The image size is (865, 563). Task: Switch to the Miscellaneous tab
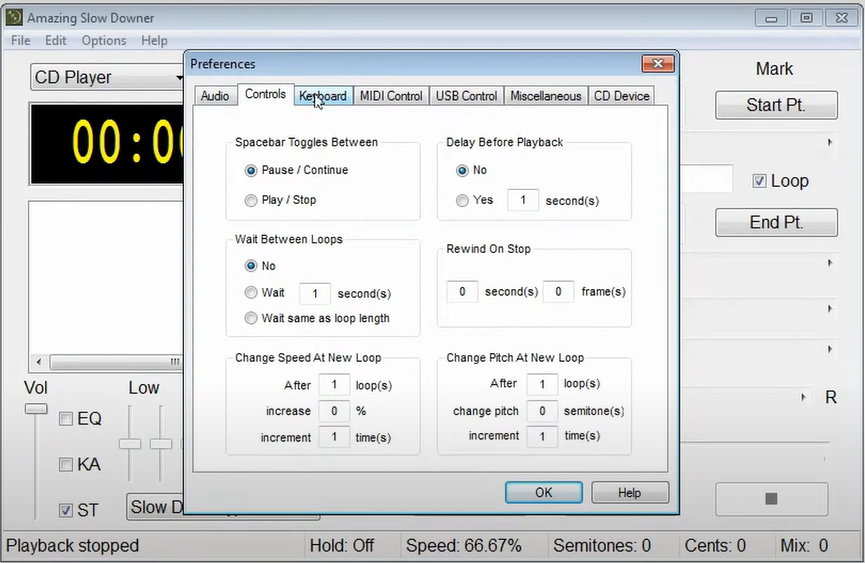(x=546, y=96)
